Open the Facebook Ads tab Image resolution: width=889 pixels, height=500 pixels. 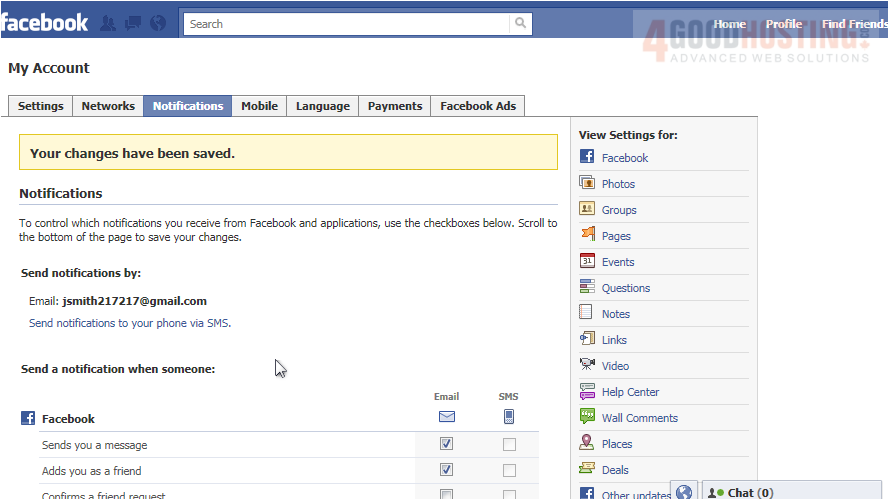478,106
